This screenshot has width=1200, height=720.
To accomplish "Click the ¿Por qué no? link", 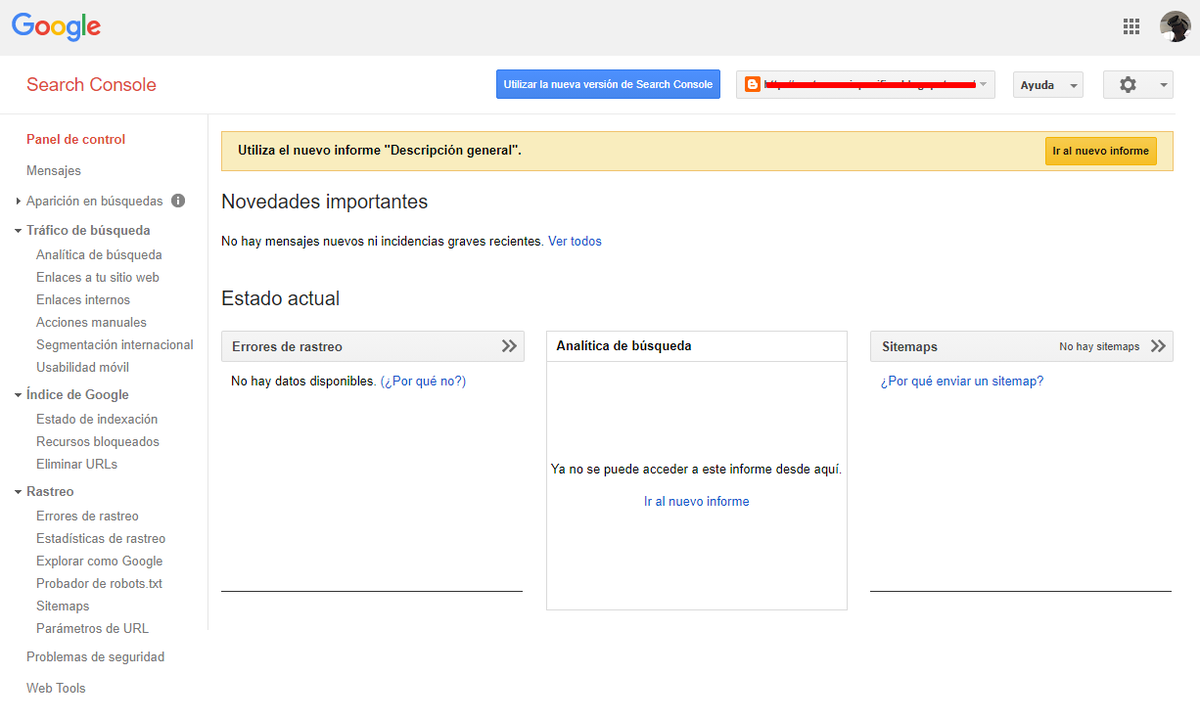I will point(423,381).
